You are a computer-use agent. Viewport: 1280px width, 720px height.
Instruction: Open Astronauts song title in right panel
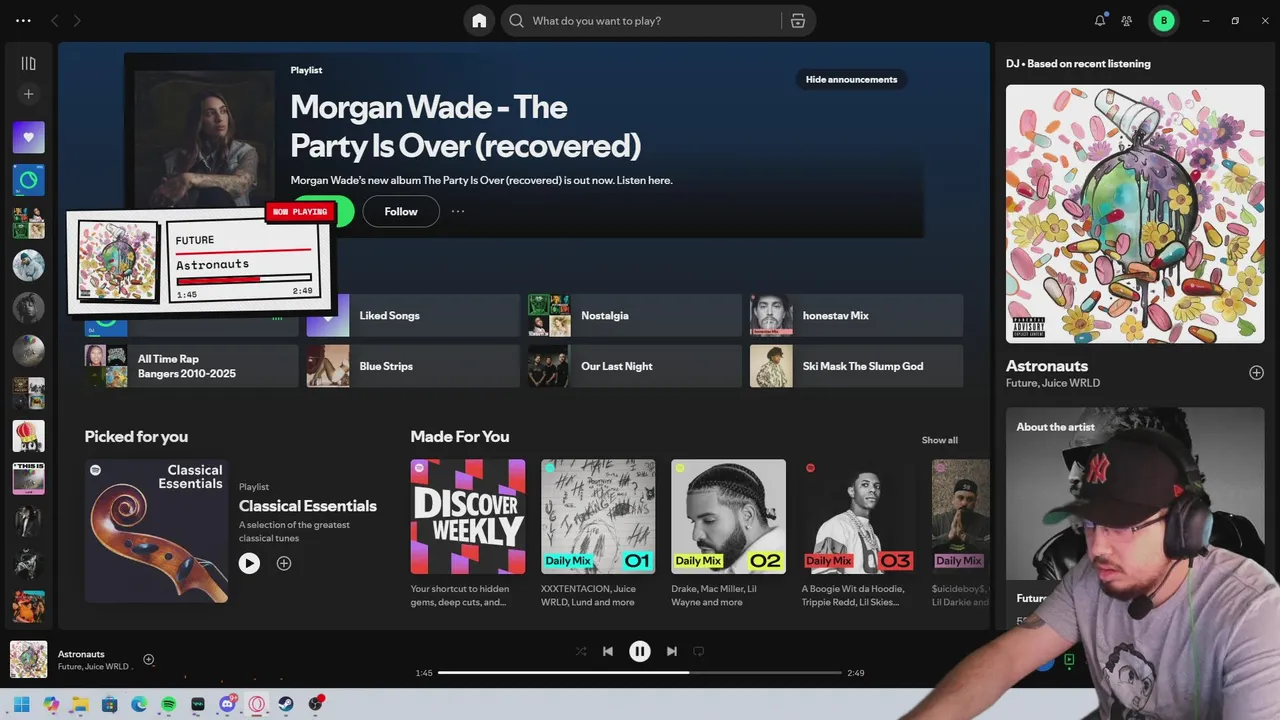click(1047, 366)
